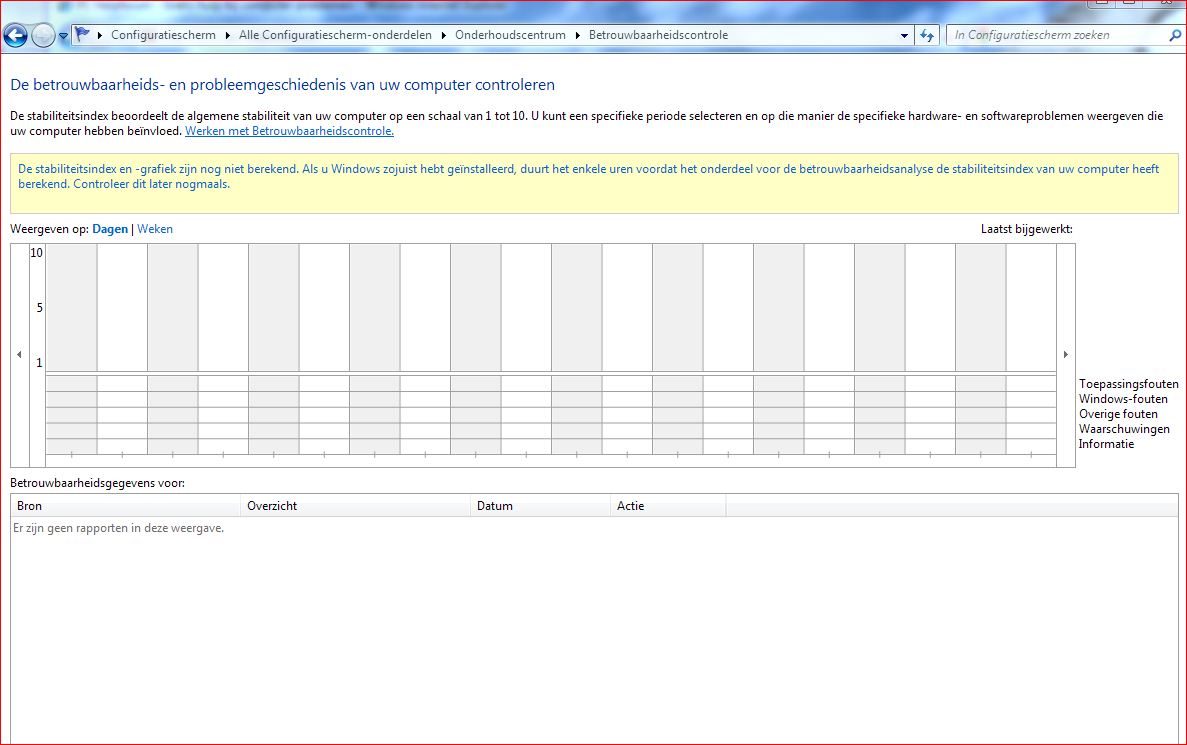
Task: Click the Action Center flag icon
Action: click(x=83, y=34)
